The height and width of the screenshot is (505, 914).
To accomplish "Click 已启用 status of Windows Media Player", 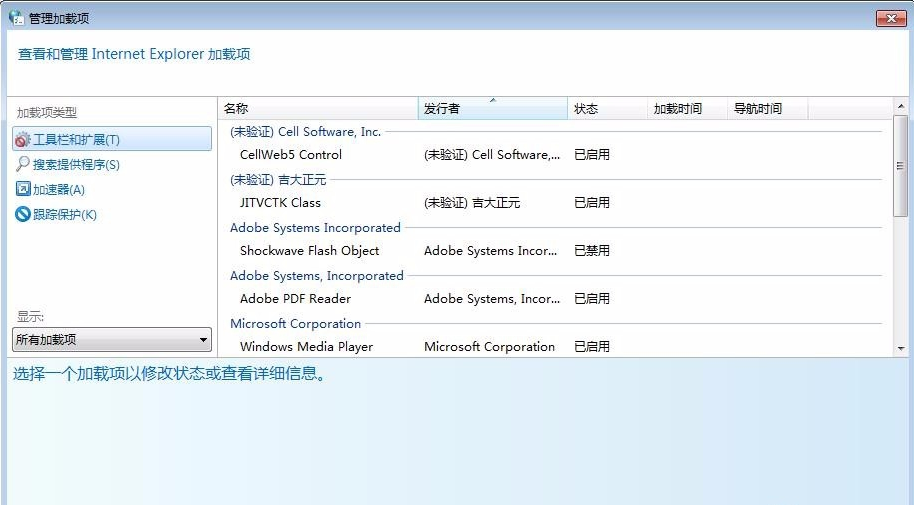I will 592,346.
